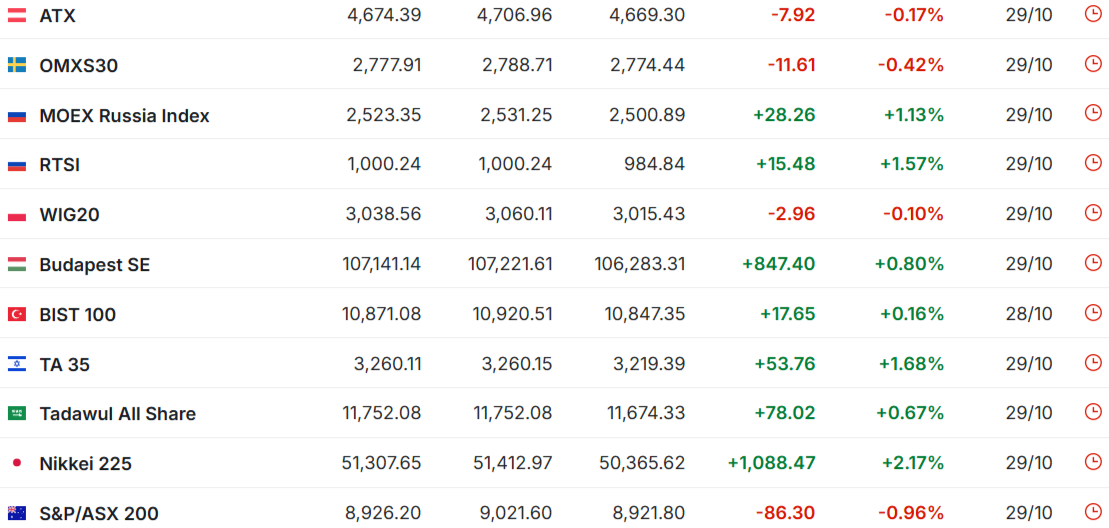Open the ATX index link
1109x528 pixels.
tap(57, 16)
